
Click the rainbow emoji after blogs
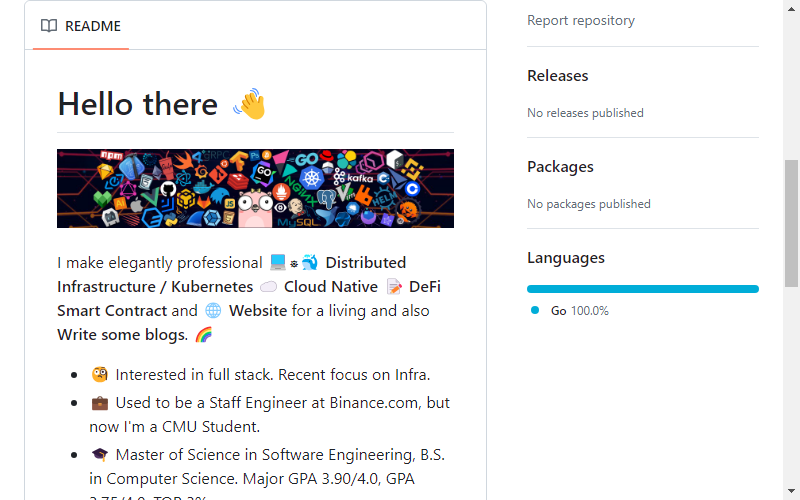point(204,335)
